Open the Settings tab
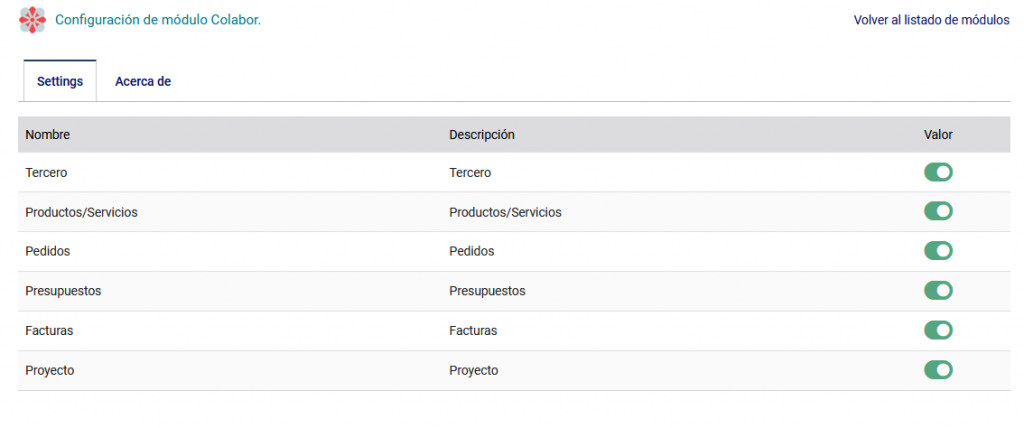 [60, 82]
